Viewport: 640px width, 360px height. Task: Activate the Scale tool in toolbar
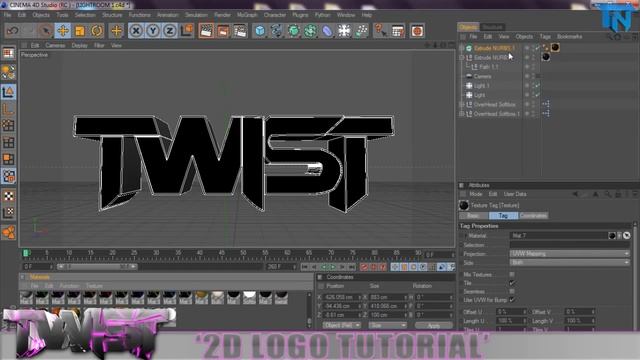(80, 31)
